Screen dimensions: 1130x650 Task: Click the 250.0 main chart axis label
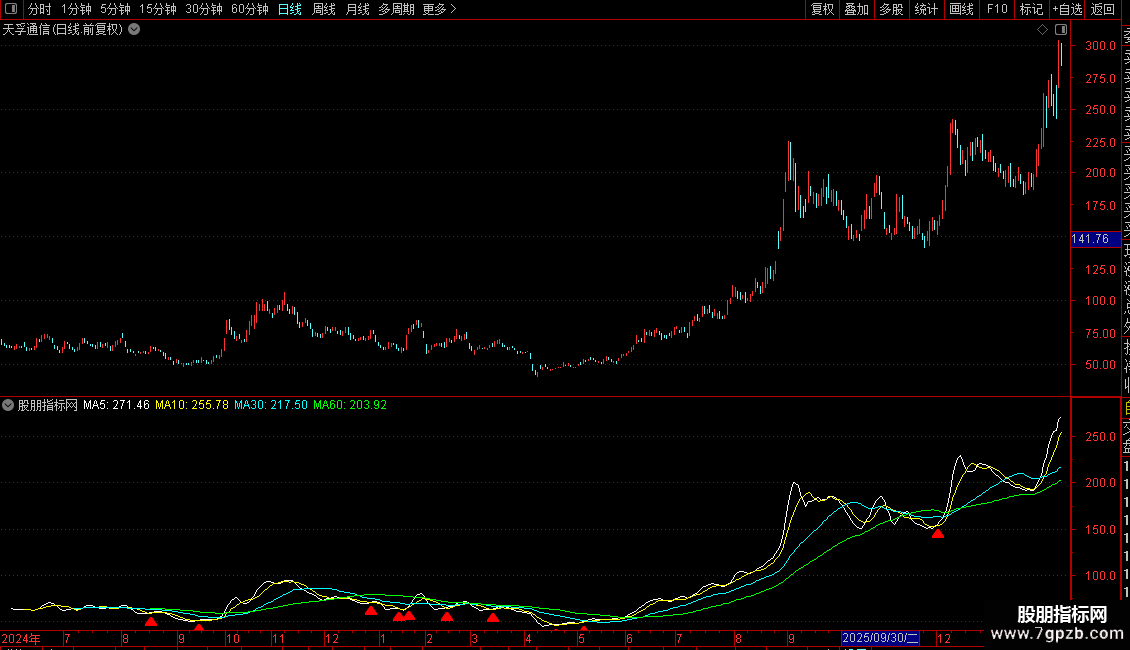pyautogui.click(x=1100, y=110)
